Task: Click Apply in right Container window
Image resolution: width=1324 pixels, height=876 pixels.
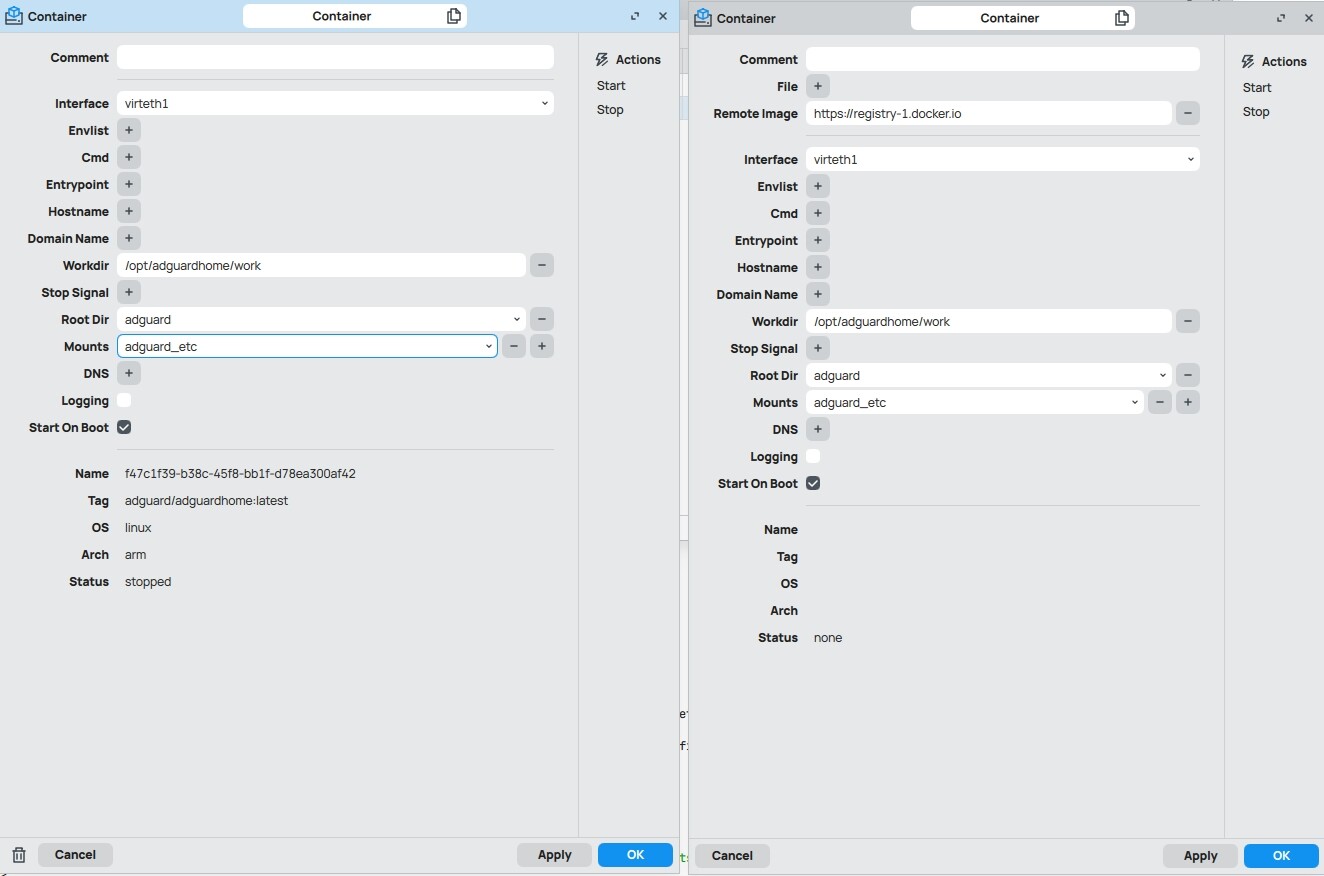Action: pyautogui.click(x=1201, y=856)
